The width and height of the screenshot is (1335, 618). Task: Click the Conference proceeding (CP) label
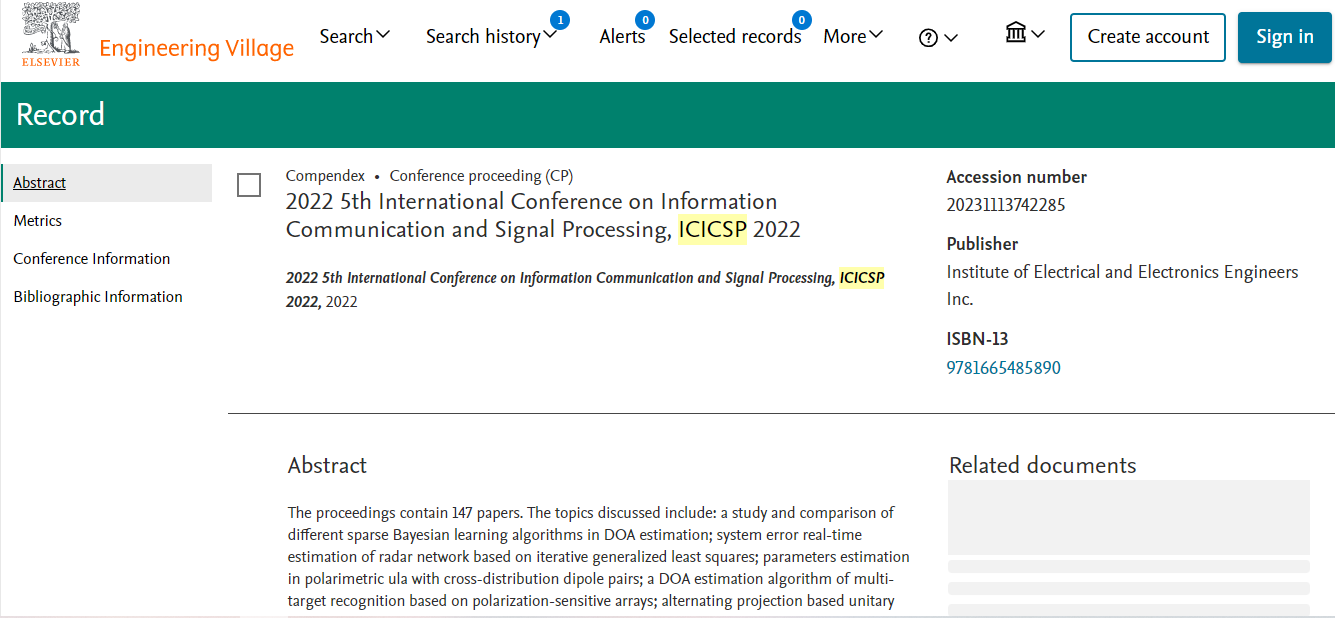(481, 175)
